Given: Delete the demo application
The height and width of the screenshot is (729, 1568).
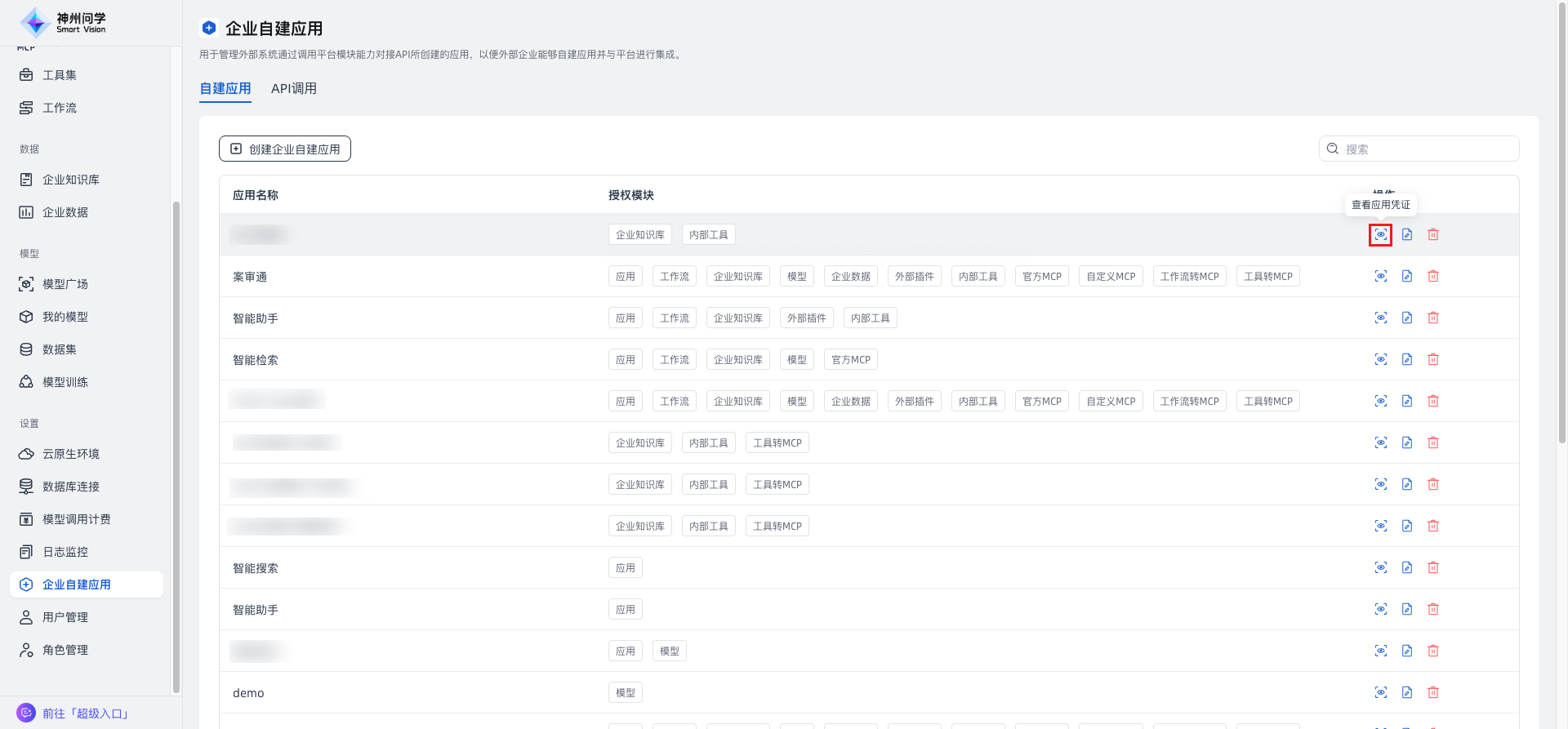Looking at the screenshot, I should 1432,692.
